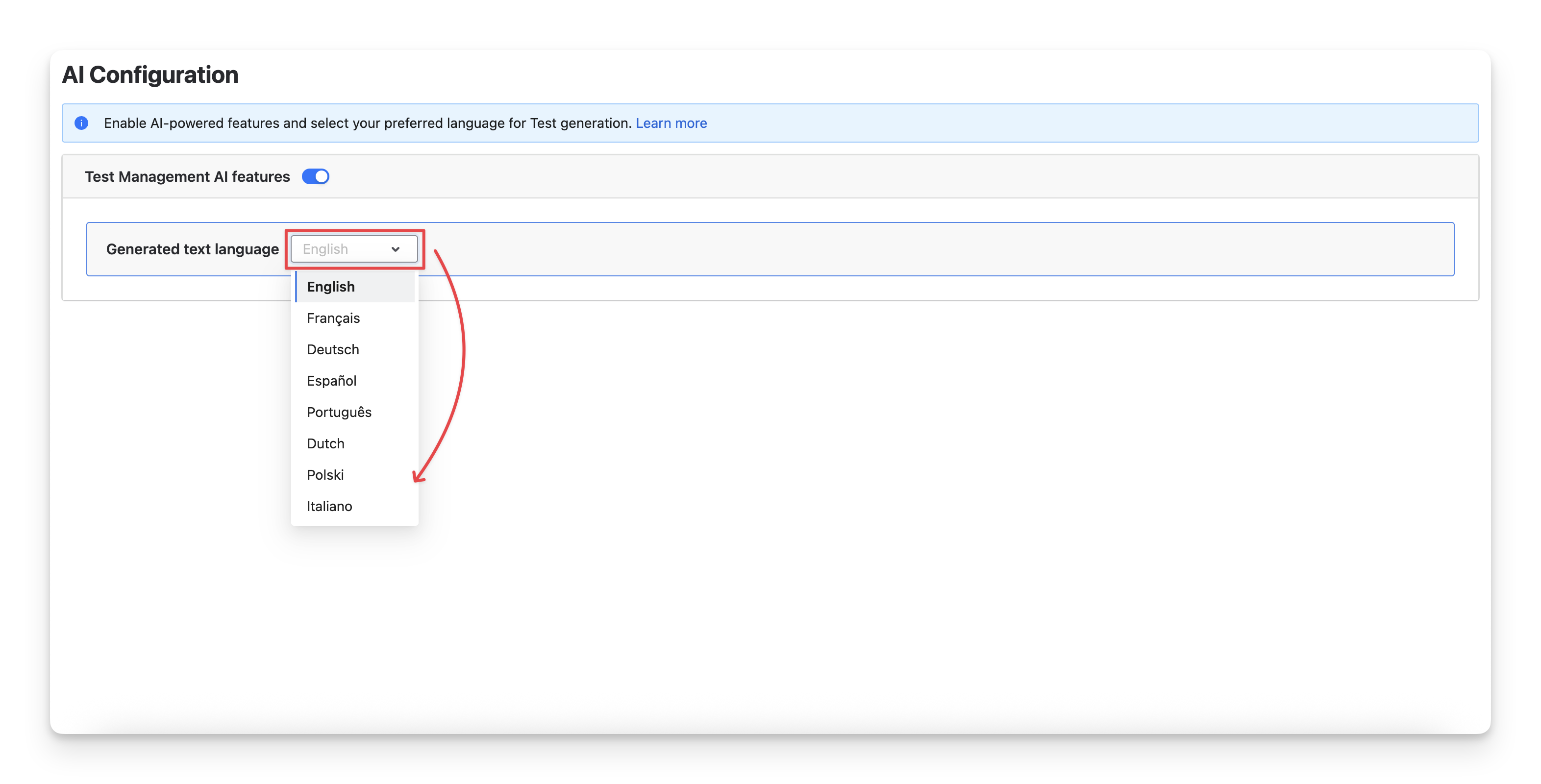Click the info banner text

click(367, 123)
